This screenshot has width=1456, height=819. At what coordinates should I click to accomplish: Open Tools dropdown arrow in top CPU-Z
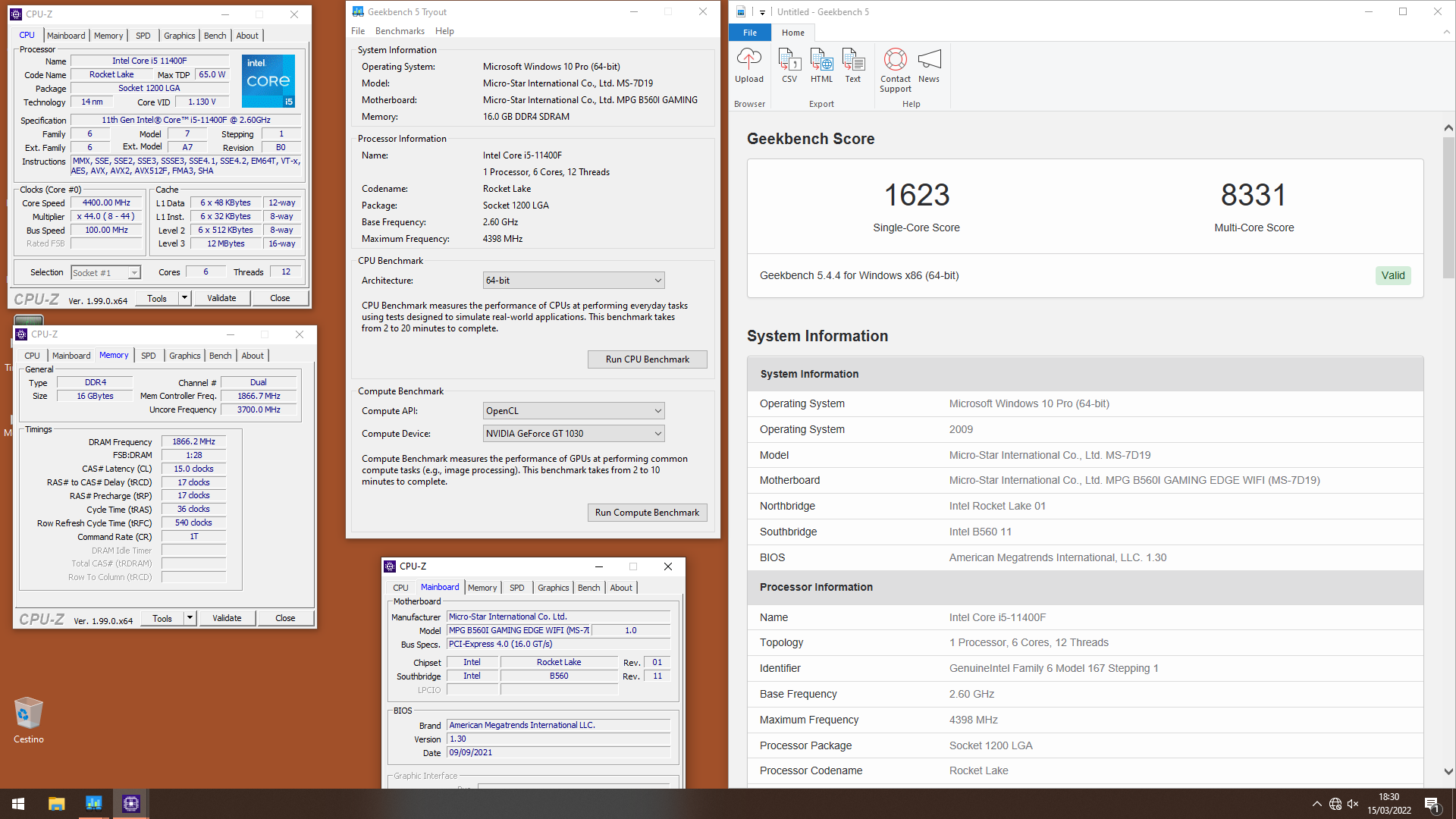coord(184,298)
